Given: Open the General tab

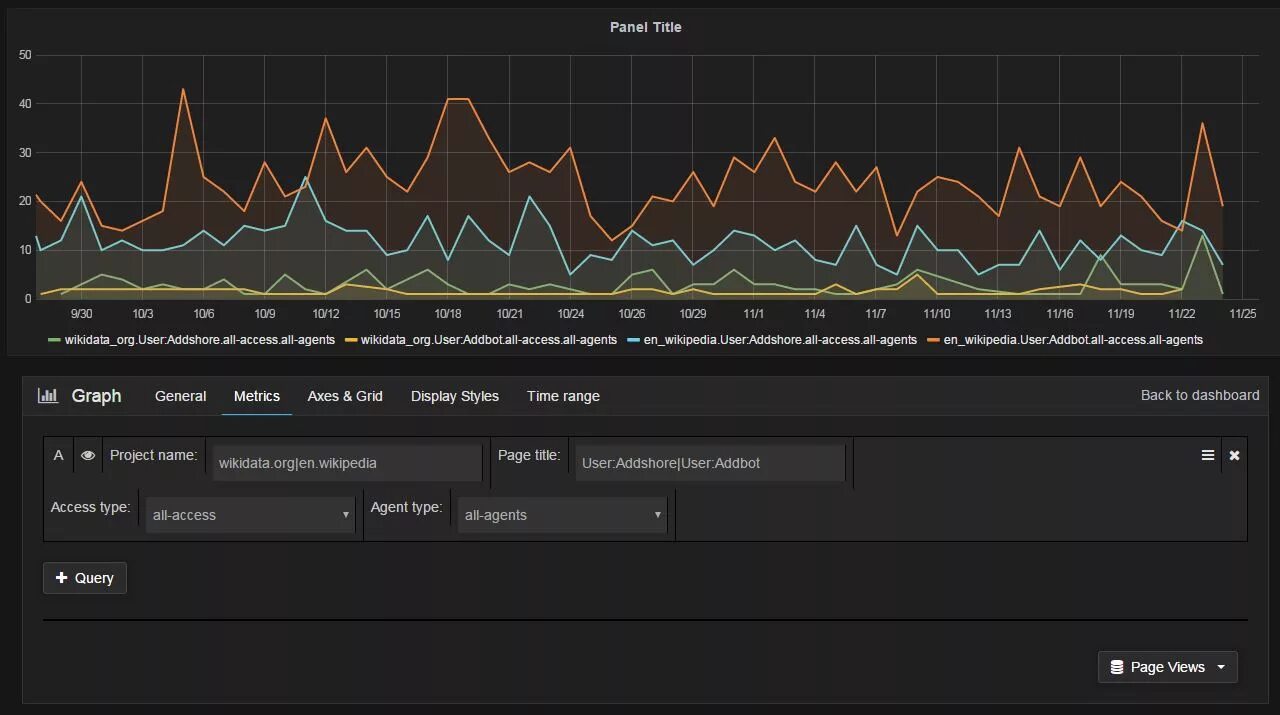Looking at the screenshot, I should tap(181, 396).
